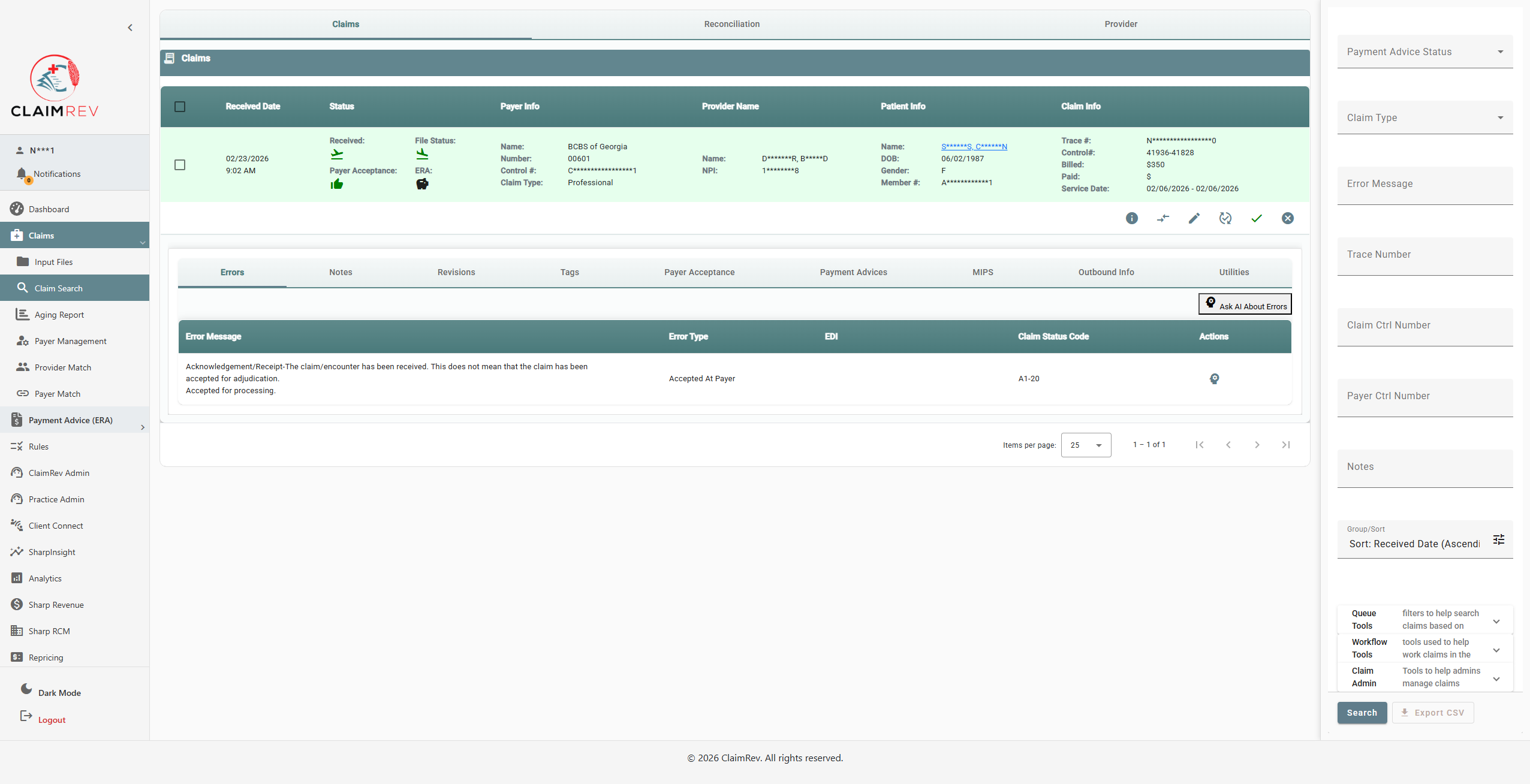Go to next page of results
Image resolution: width=1530 pixels, height=784 pixels.
(1257, 445)
